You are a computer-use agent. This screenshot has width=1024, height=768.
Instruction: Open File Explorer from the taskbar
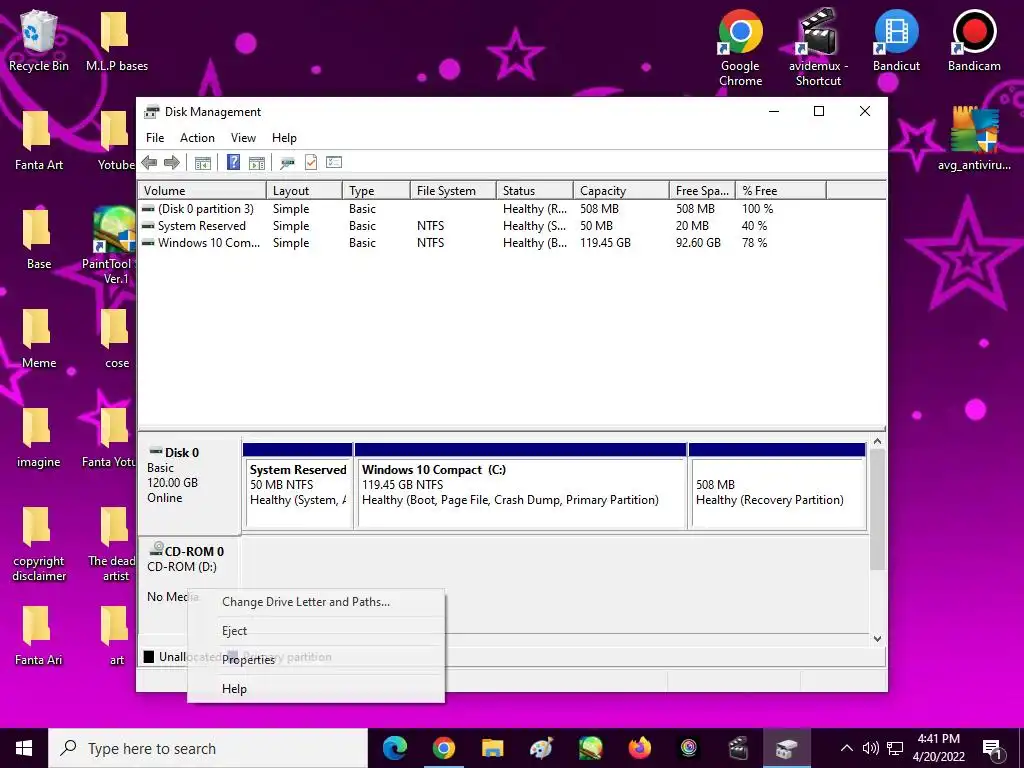pos(492,748)
